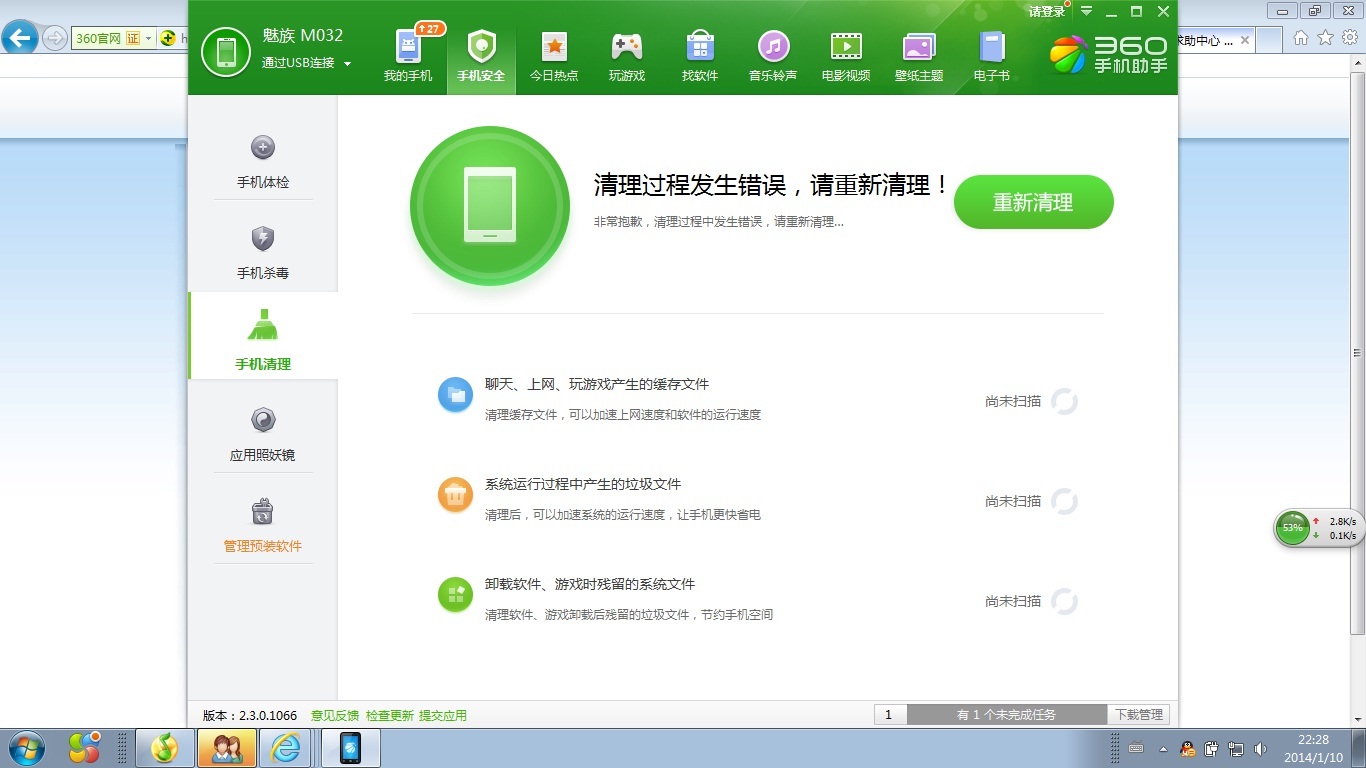Screen dimensions: 1366x768
Task: Click the unfinished tasks progress bar
Action: click(1006, 715)
